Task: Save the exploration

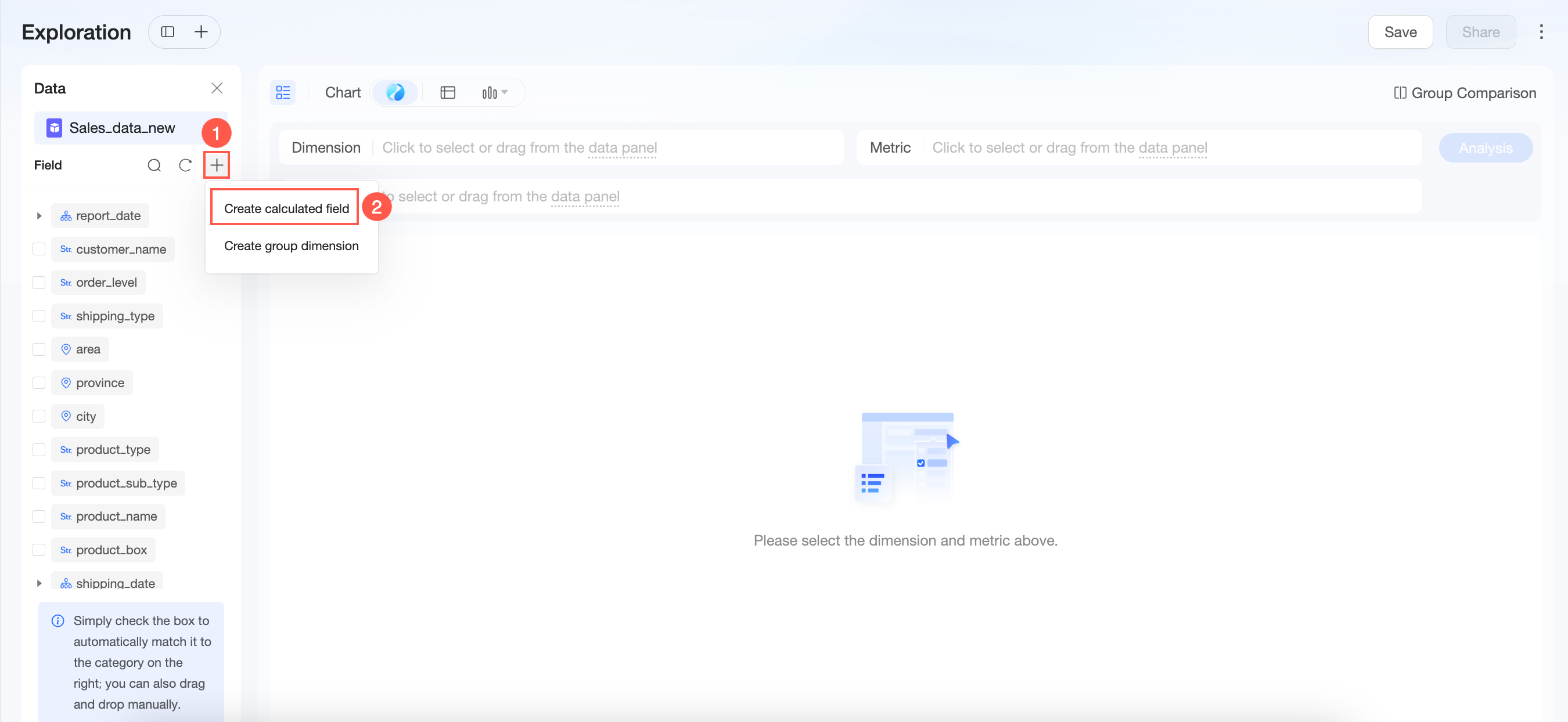Action: (1400, 31)
